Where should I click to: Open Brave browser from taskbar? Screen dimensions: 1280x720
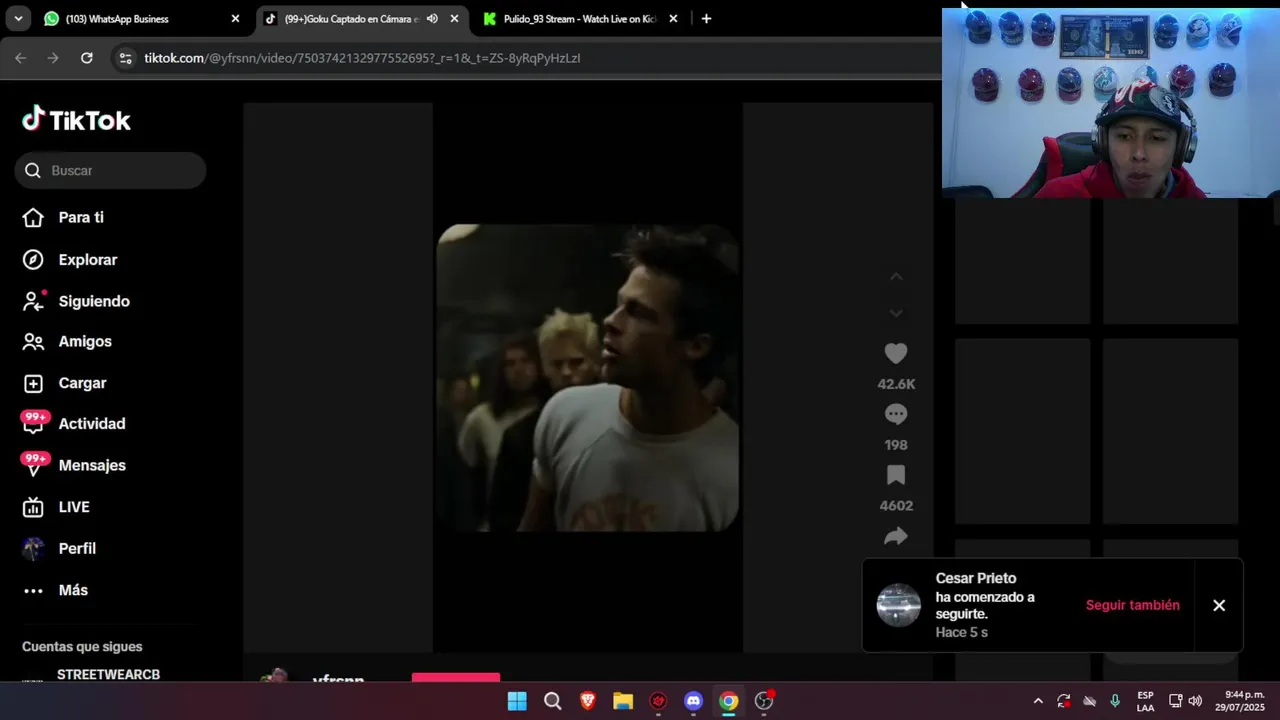(x=587, y=701)
